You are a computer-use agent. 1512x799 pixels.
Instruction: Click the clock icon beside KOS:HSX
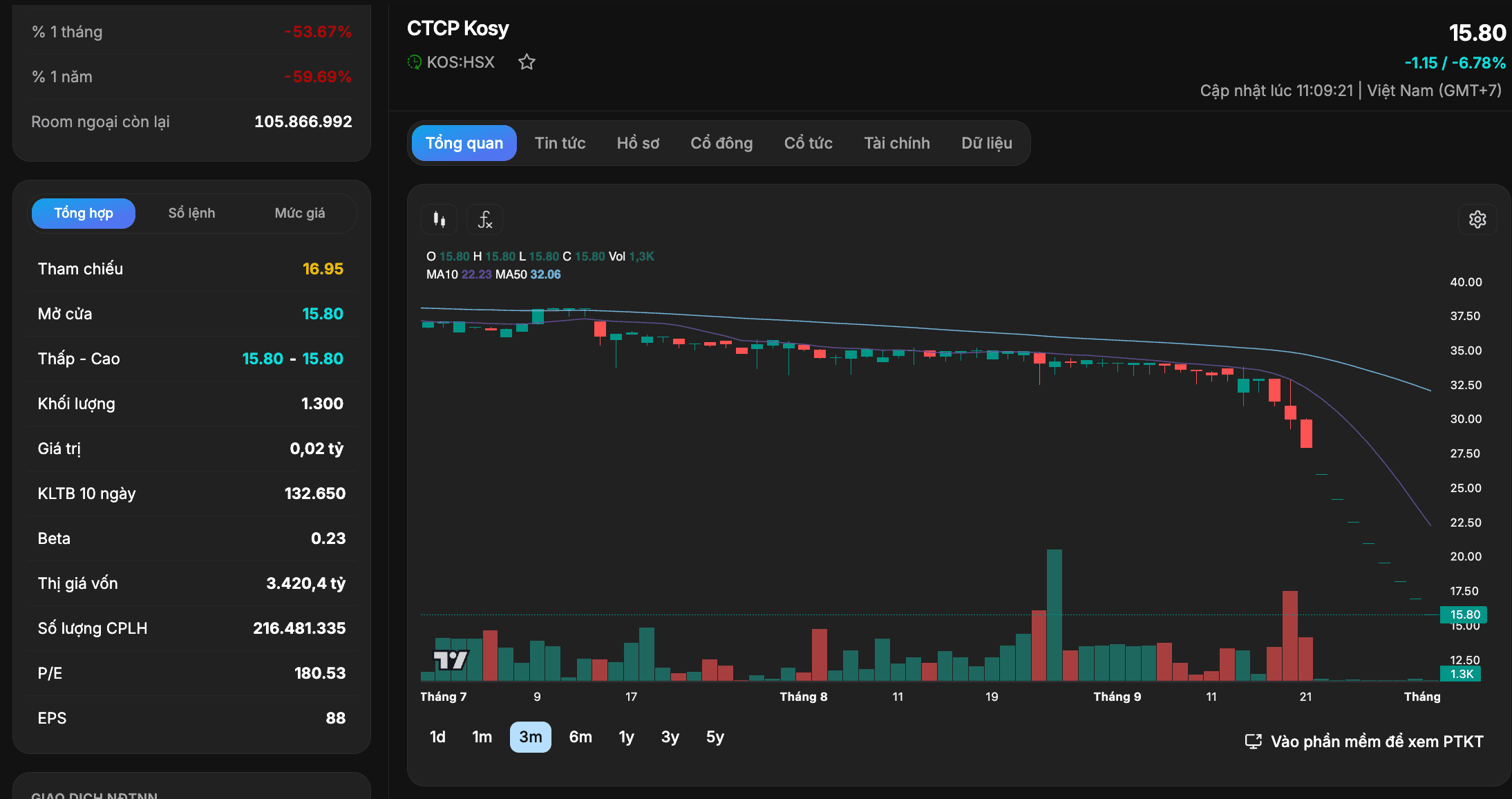point(414,62)
